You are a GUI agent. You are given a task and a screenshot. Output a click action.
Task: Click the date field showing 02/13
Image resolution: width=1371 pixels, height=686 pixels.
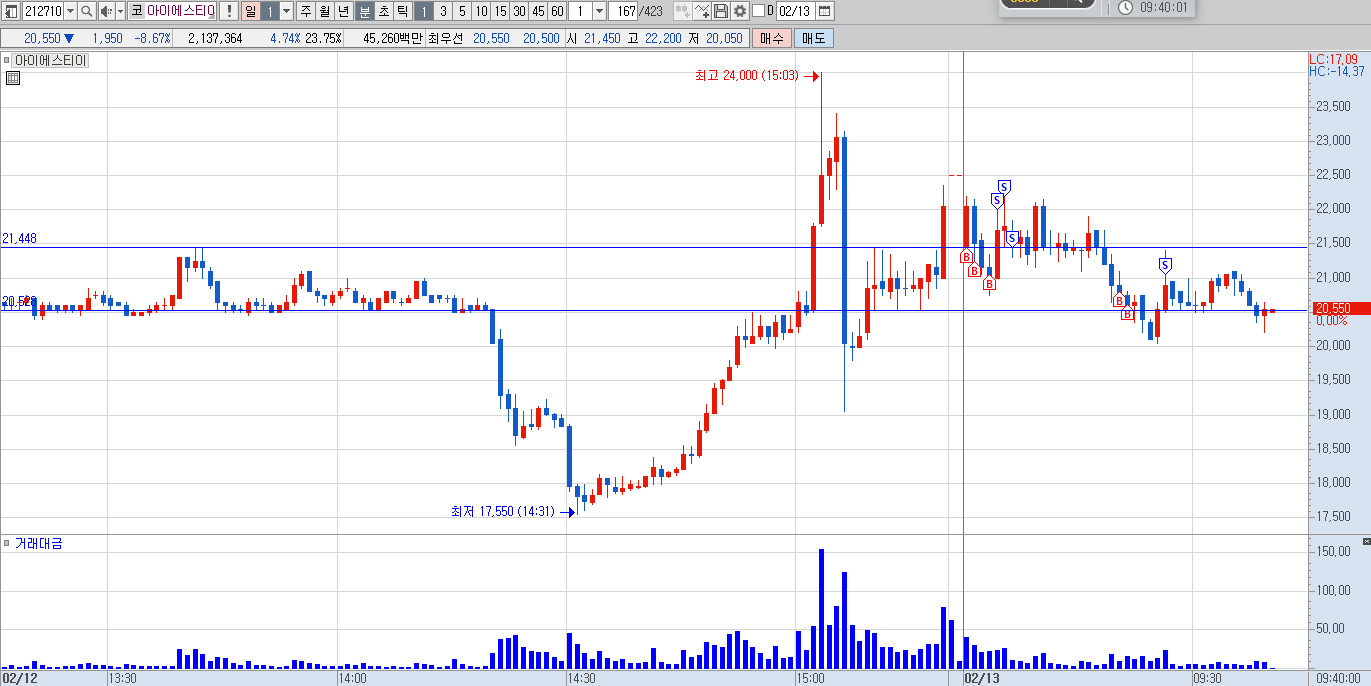(796, 11)
